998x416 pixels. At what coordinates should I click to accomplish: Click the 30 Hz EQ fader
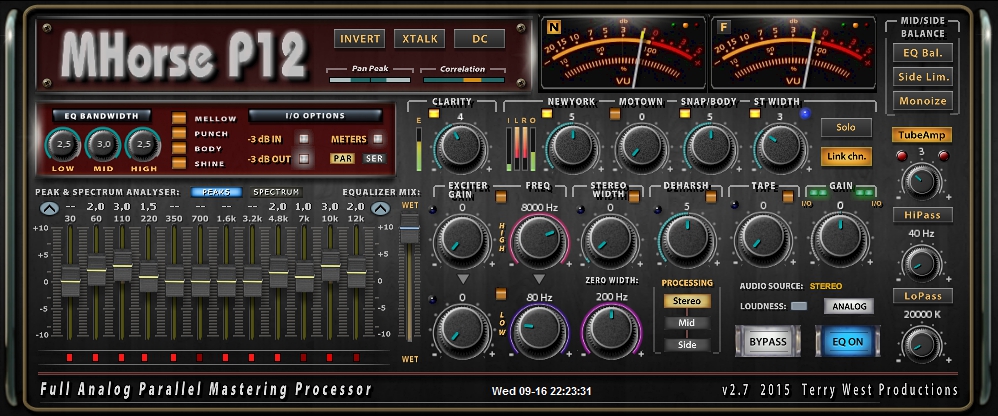(x=71, y=282)
